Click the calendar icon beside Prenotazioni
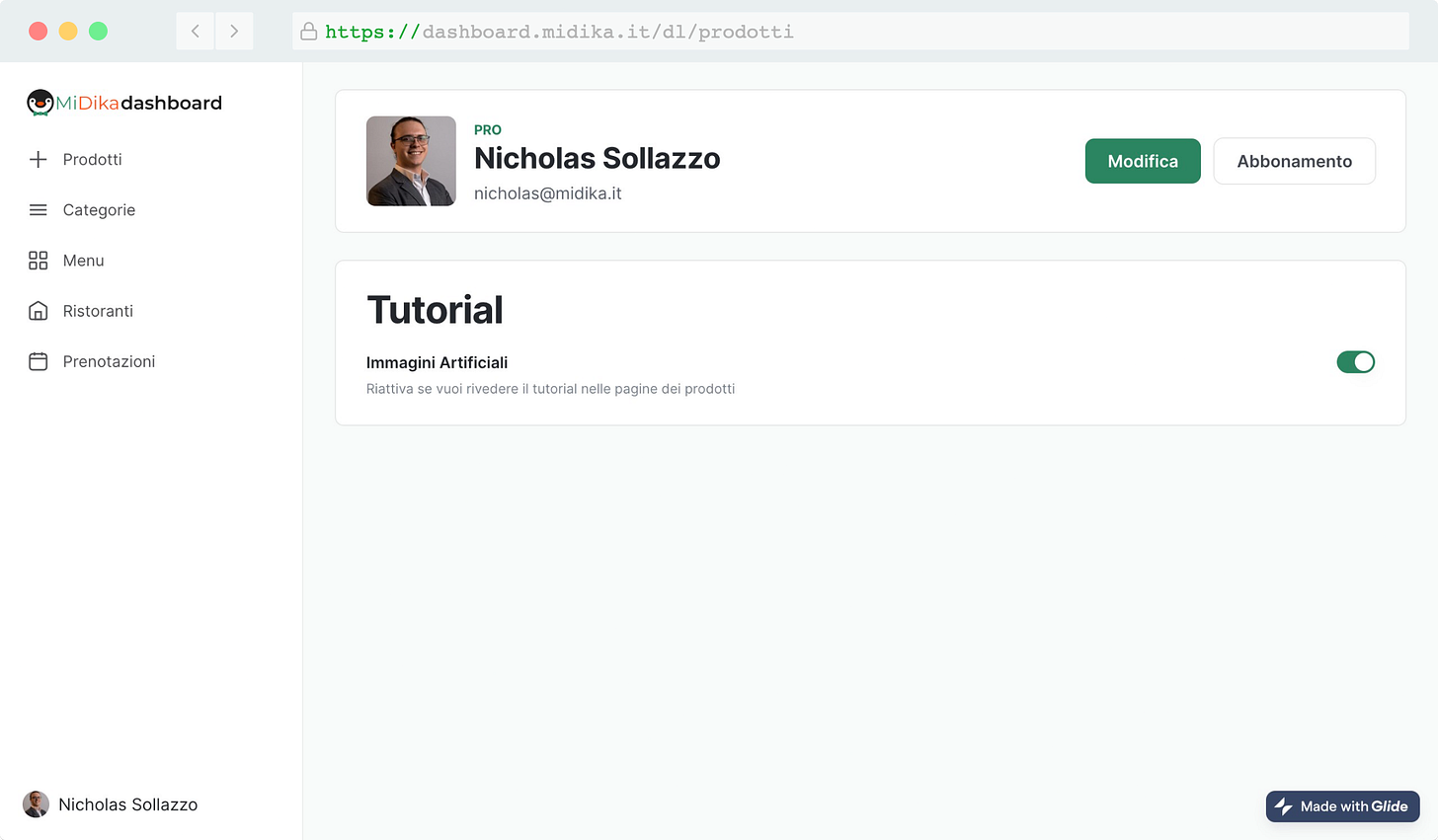 point(39,361)
